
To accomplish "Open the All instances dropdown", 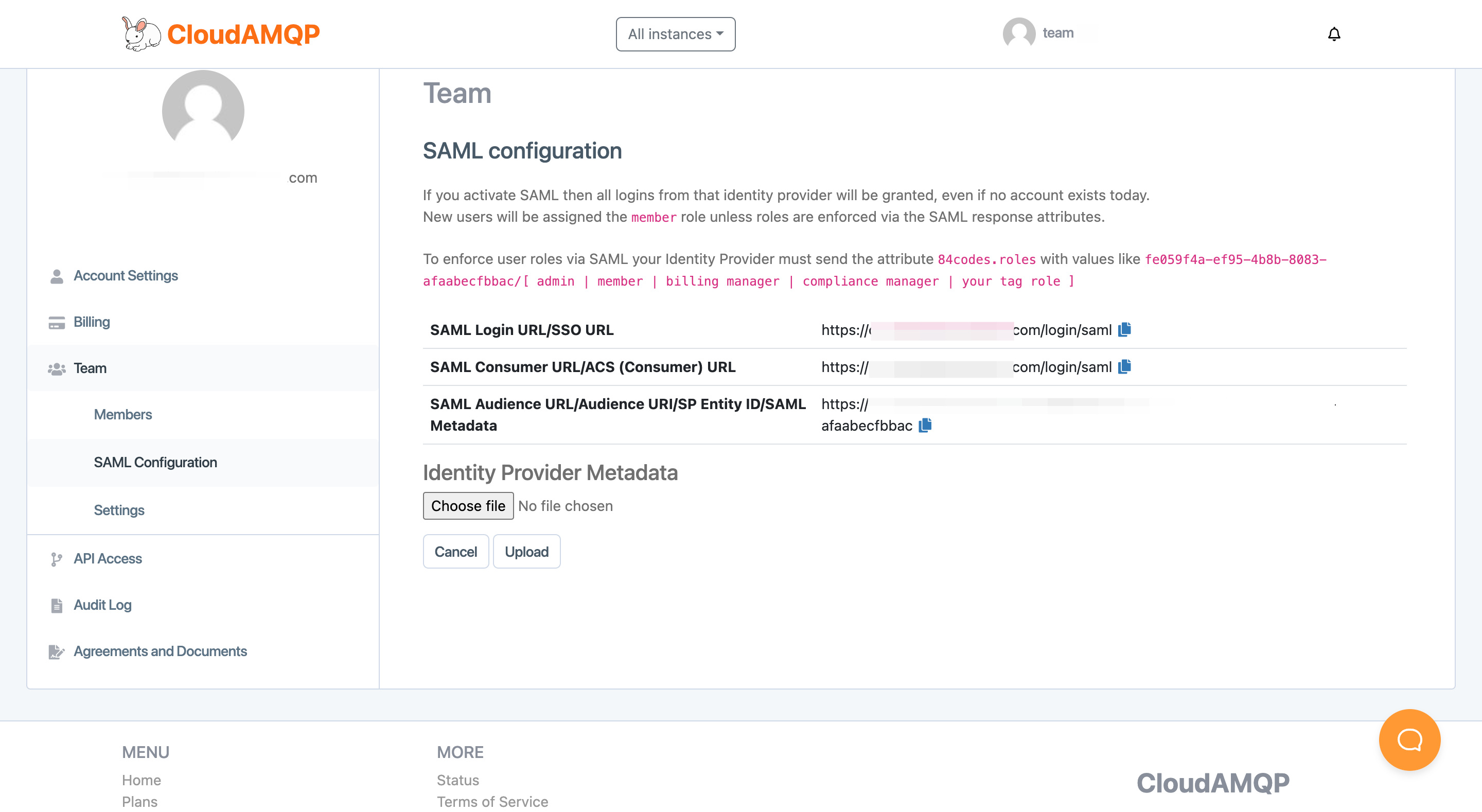I will 675,34.
